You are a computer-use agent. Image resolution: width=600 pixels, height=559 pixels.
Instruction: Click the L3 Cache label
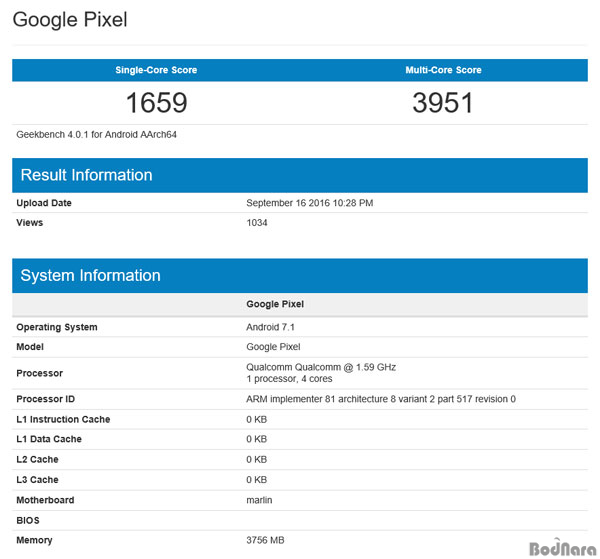[x=37, y=479]
